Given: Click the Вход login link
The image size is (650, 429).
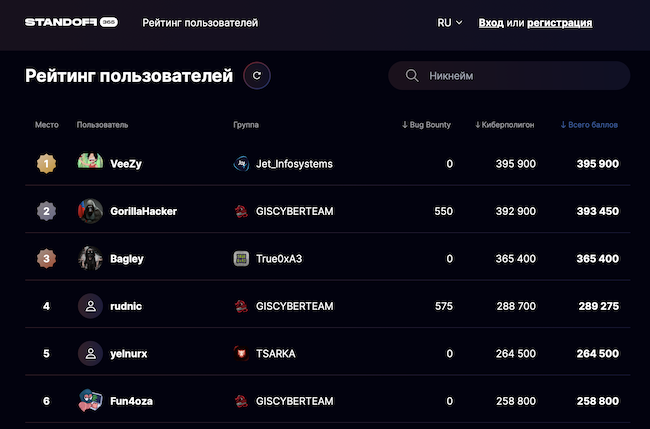Looking at the screenshot, I should tap(491, 22).
